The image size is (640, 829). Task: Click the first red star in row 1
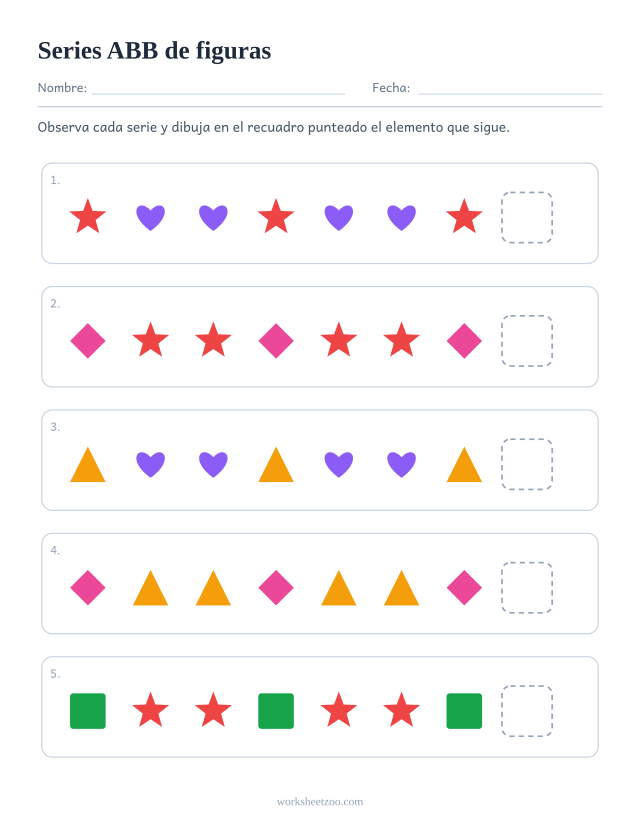click(88, 217)
